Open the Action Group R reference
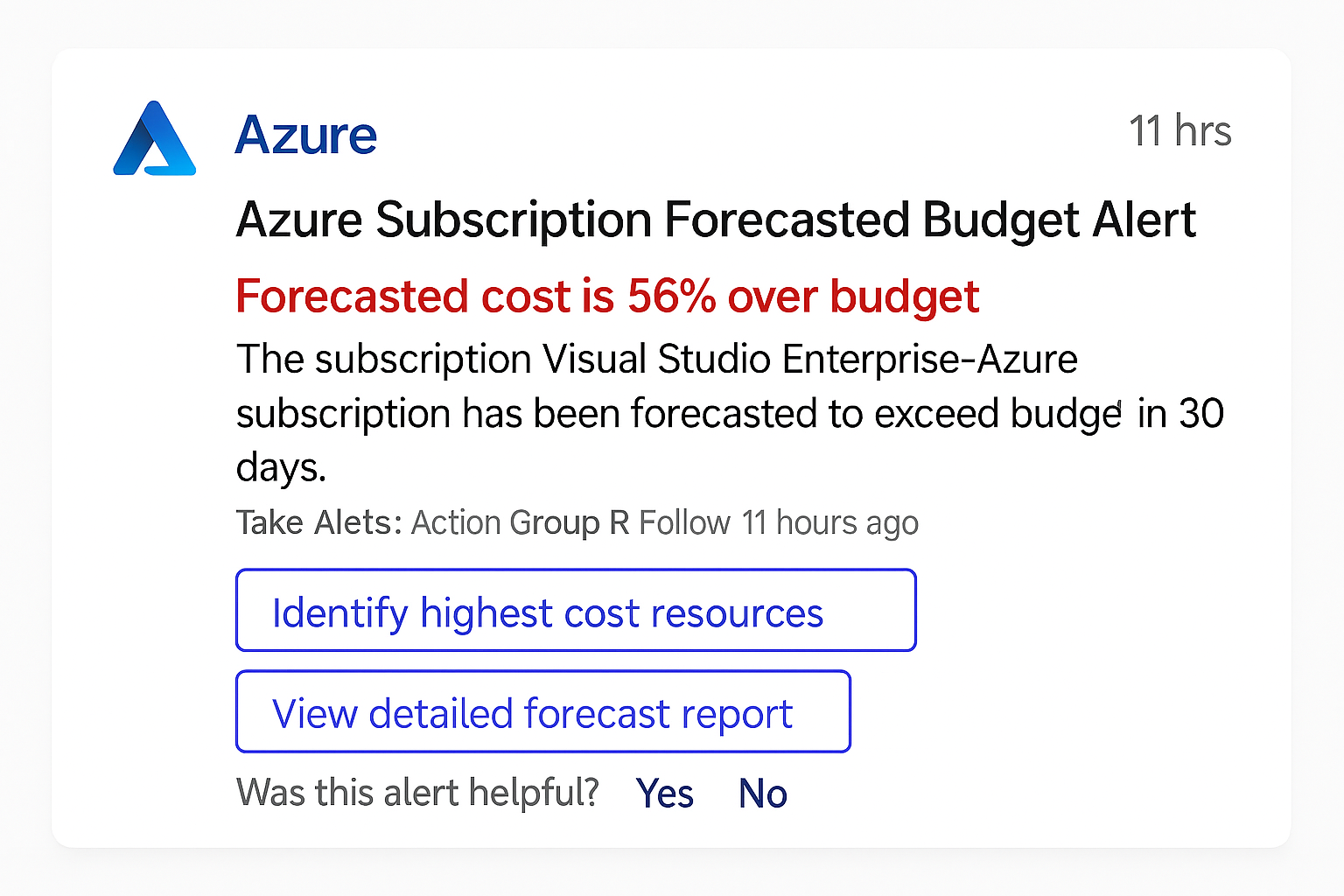 (520, 522)
